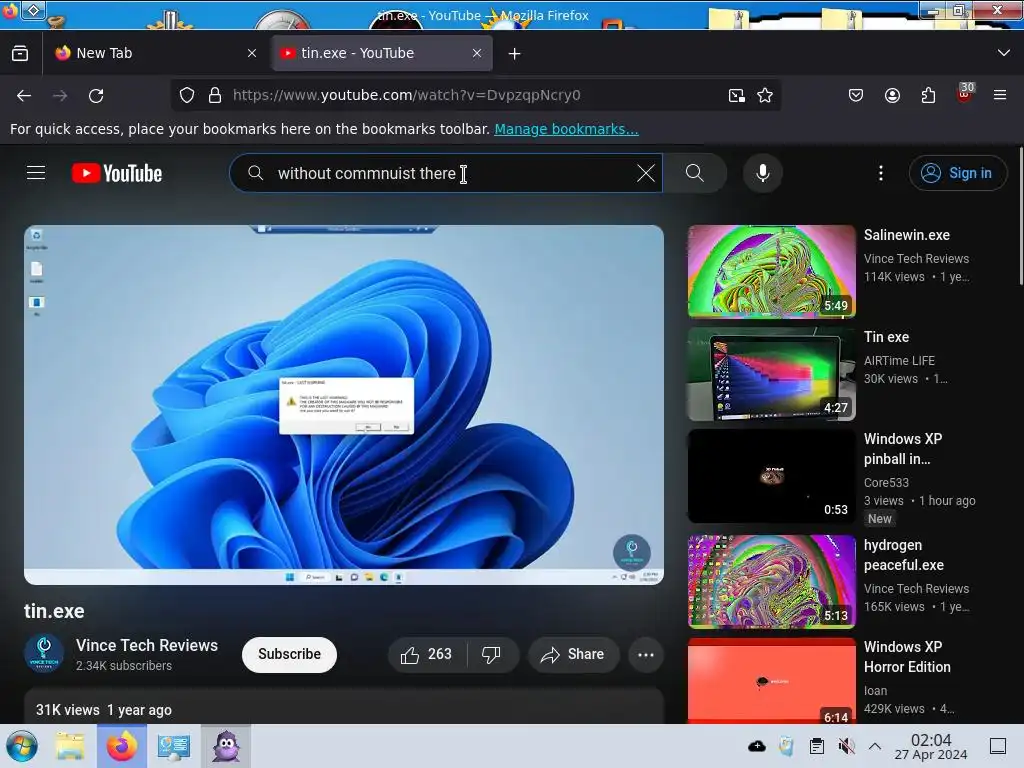Image resolution: width=1024 pixels, height=768 pixels.
Task: Open the Salinewin.exe video thumbnail
Action: tap(771, 272)
